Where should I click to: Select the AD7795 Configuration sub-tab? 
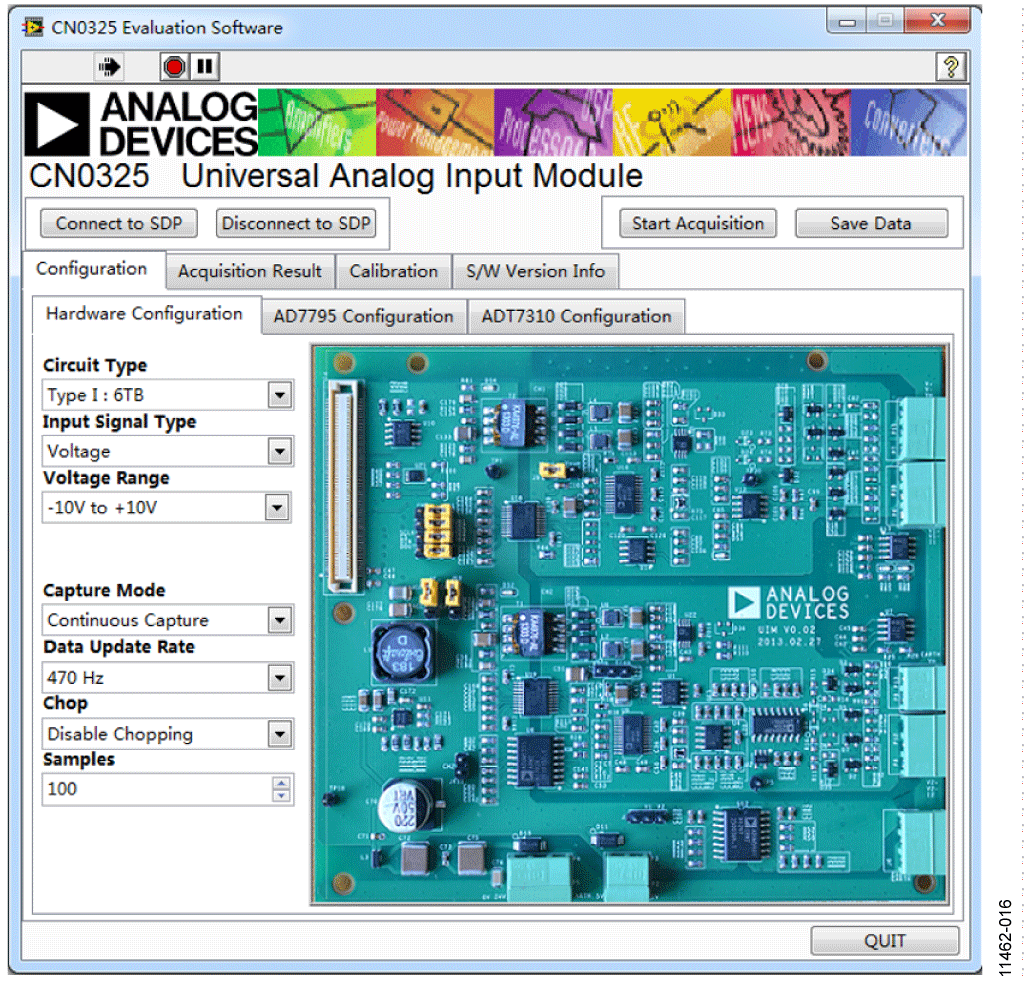point(364,317)
